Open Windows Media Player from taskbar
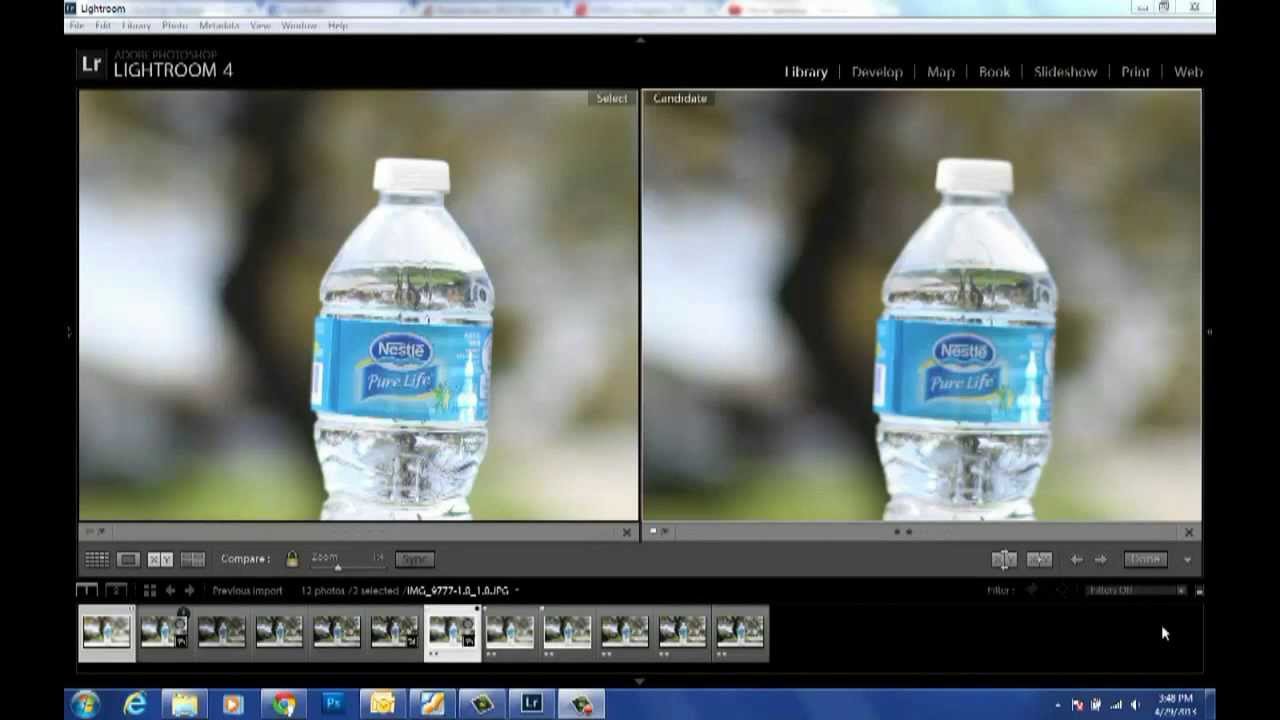 coord(233,704)
